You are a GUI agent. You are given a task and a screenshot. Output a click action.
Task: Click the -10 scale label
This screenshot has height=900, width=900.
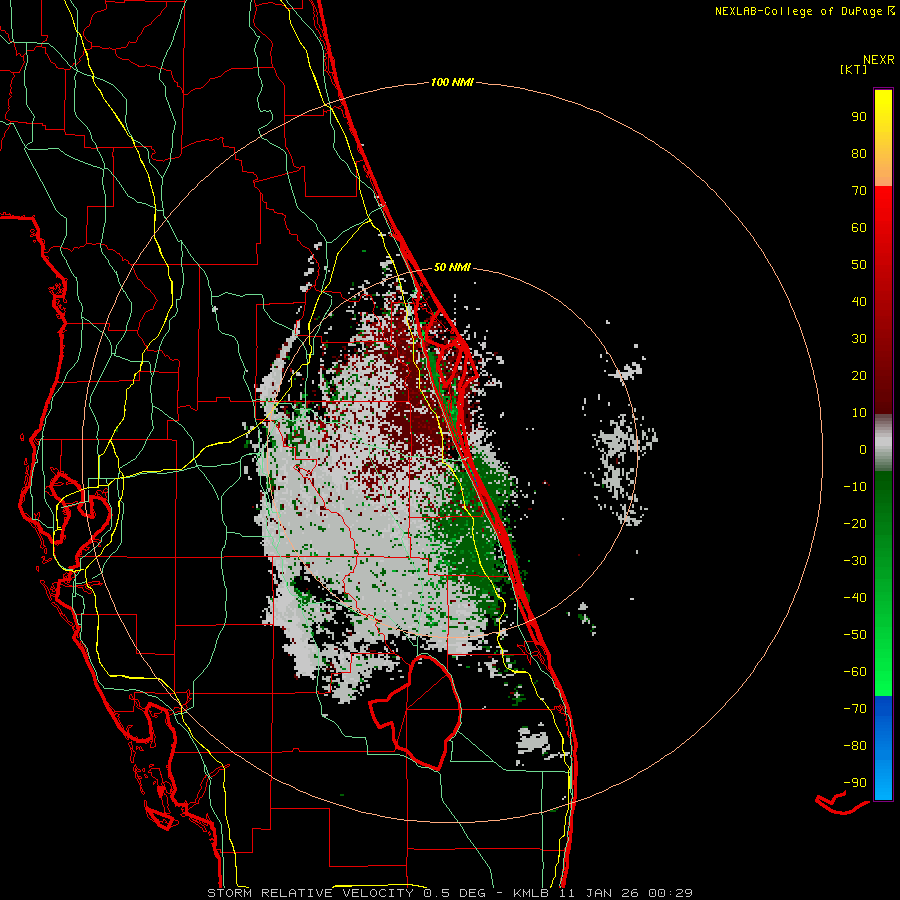point(855,487)
